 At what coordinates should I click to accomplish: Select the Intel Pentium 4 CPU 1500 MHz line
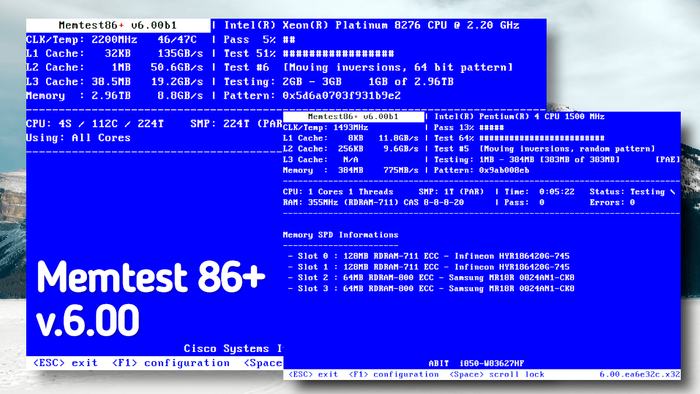tap(519, 116)
